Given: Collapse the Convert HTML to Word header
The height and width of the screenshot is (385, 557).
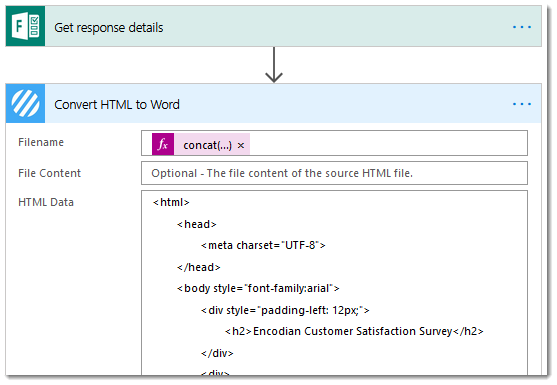Looking at the screenshot, I should coord(274,104).
